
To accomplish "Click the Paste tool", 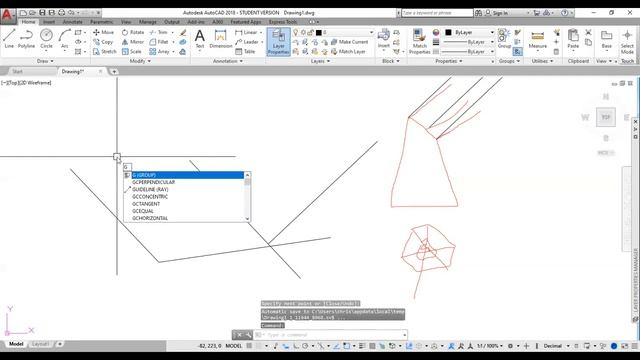I will coord(573,40).
